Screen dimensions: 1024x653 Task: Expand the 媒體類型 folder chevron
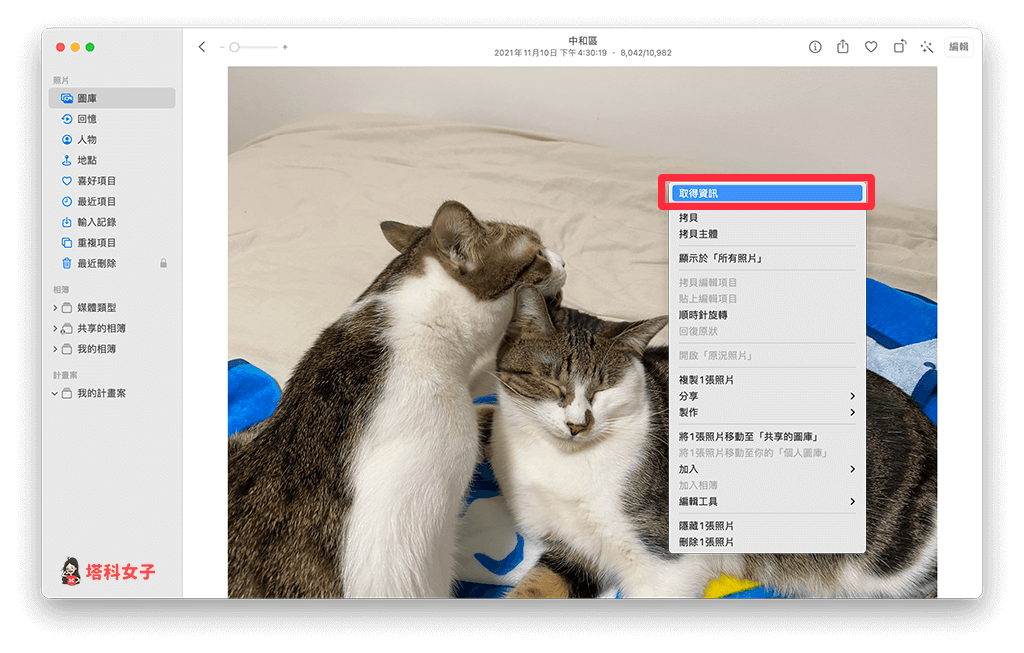pos(55,308)
